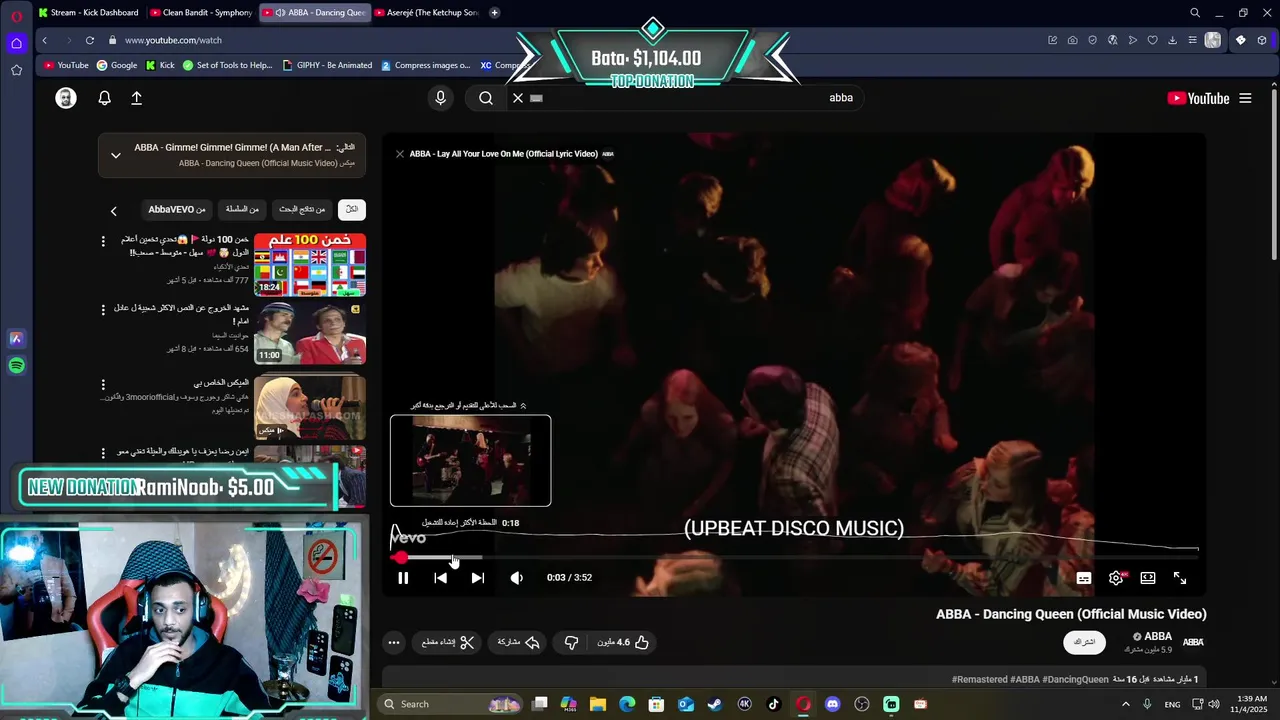The image size is (1280, 720).
Task: Open the account avatar menu
Action: (x=66, y=98)
